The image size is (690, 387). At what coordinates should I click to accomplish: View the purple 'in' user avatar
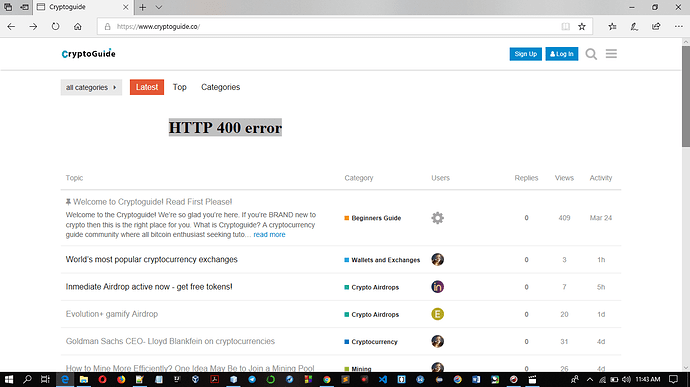(x=437, y=287)
